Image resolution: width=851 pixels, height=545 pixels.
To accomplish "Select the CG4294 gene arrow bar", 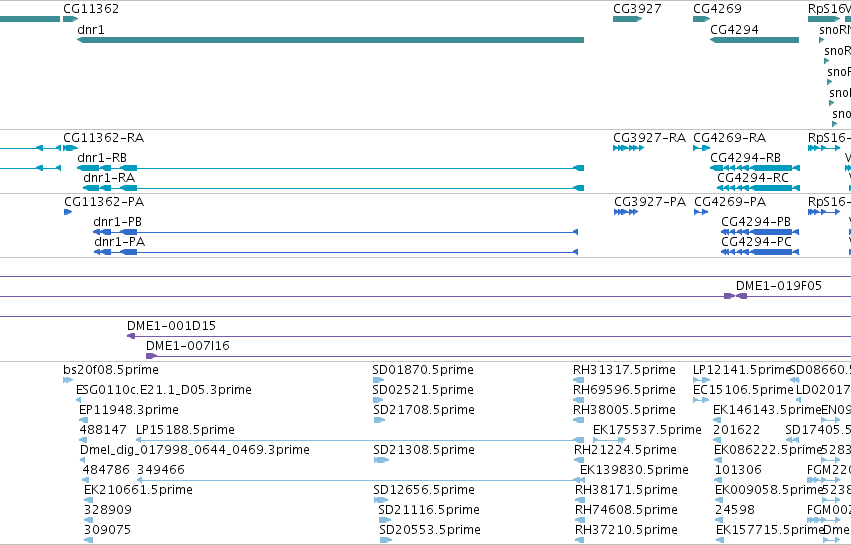I will 754,40.
